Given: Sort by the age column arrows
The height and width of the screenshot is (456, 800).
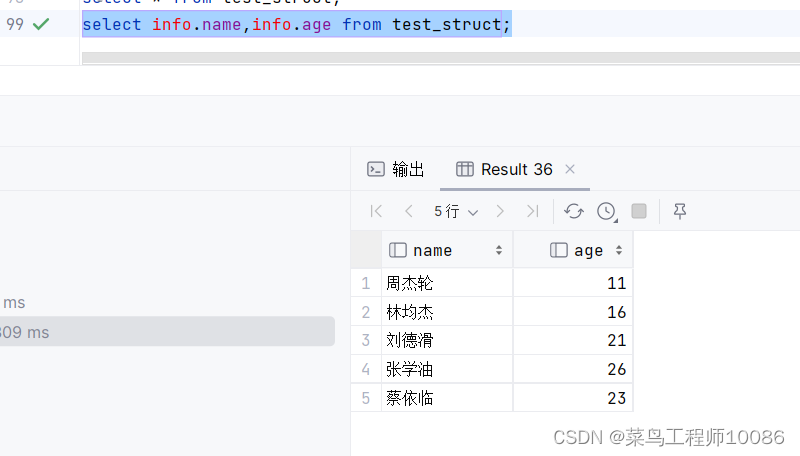Looking at the screenshot, I should pos(619,250).
